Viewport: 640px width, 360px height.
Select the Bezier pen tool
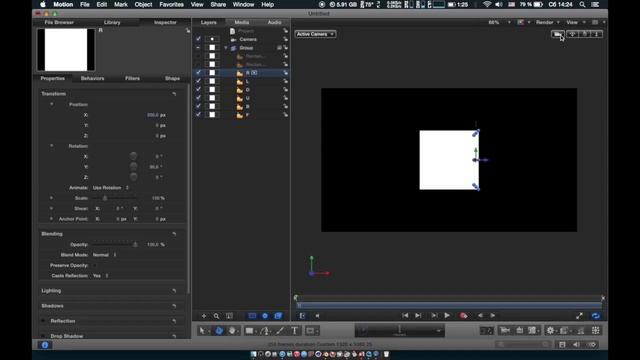pyautogui.click(x=264, y=331)
